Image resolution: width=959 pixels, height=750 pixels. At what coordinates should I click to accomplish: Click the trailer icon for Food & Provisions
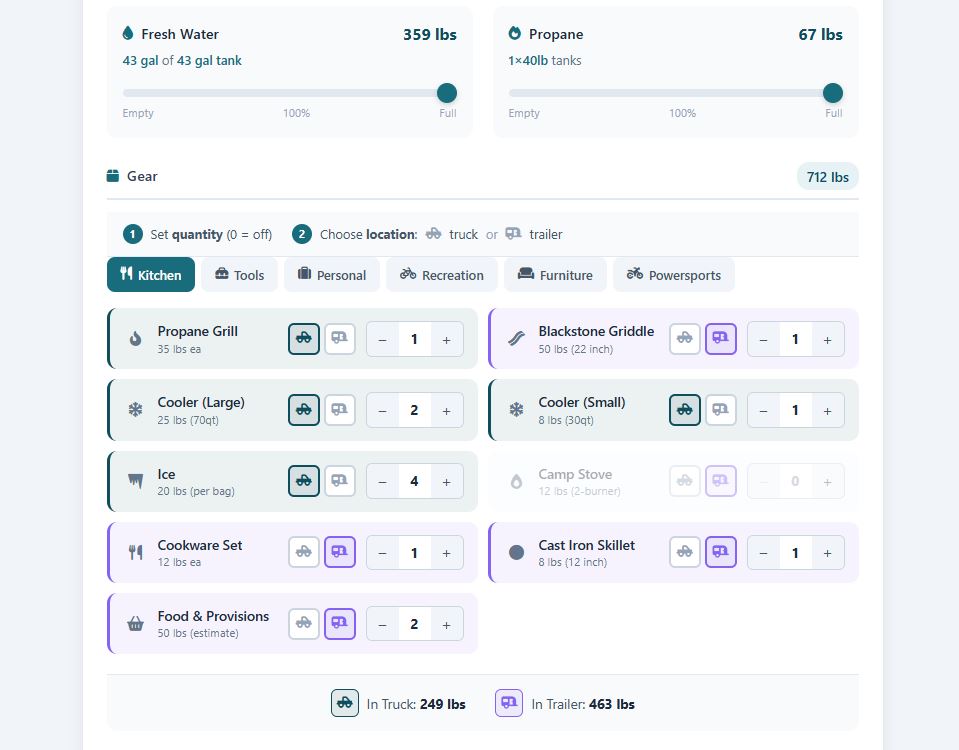pos(339,623)
